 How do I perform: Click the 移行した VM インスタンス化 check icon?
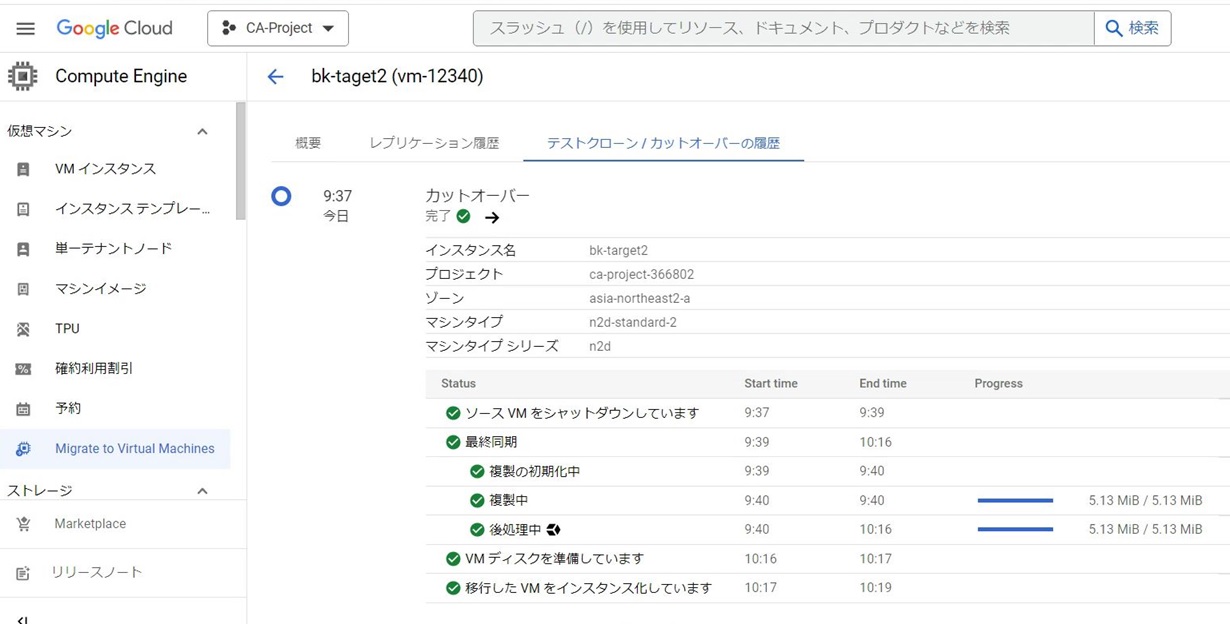pyautogui.click(x=453, y=588)
